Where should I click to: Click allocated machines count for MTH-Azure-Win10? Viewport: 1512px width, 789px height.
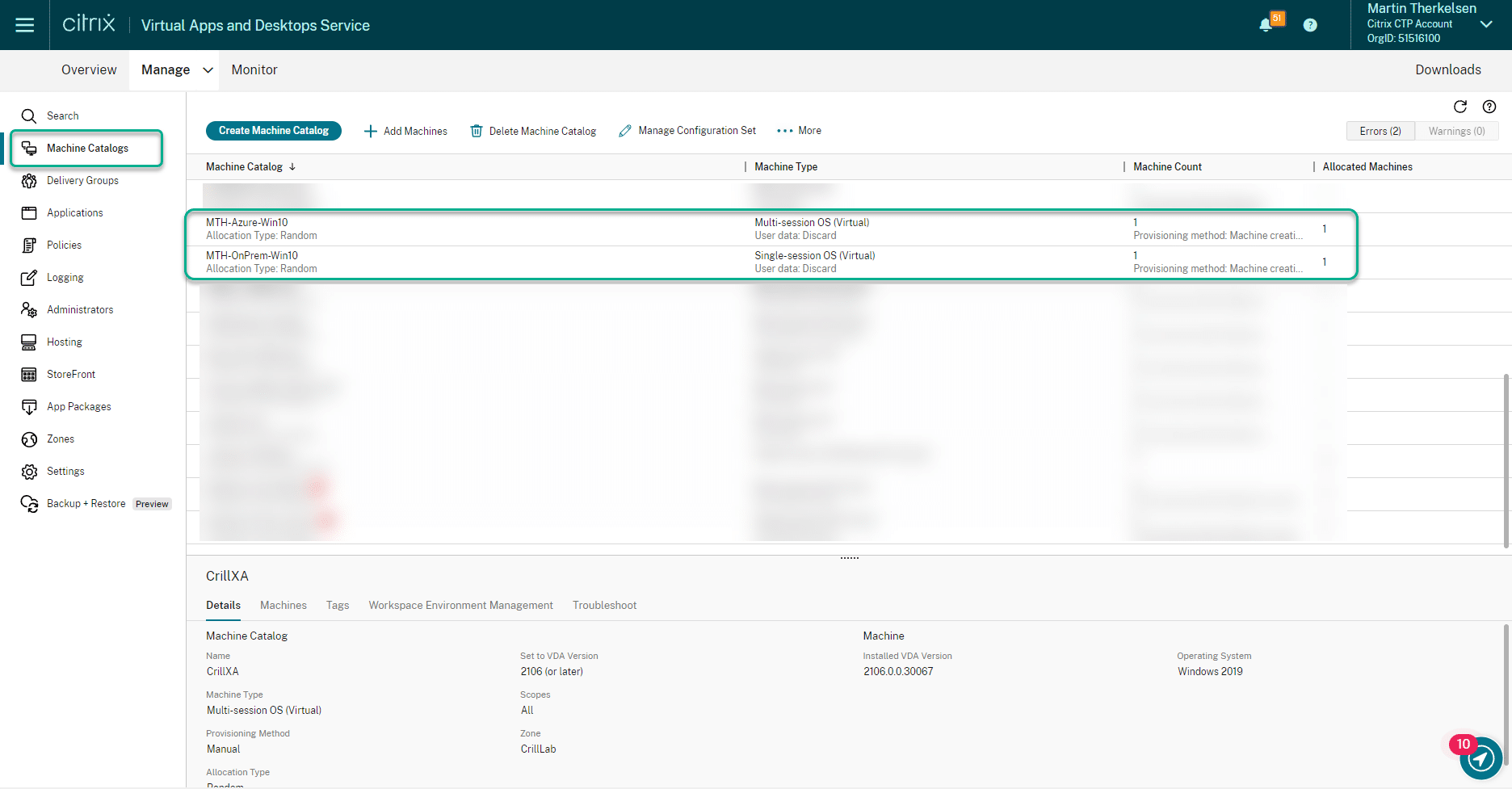(1325, 229)
